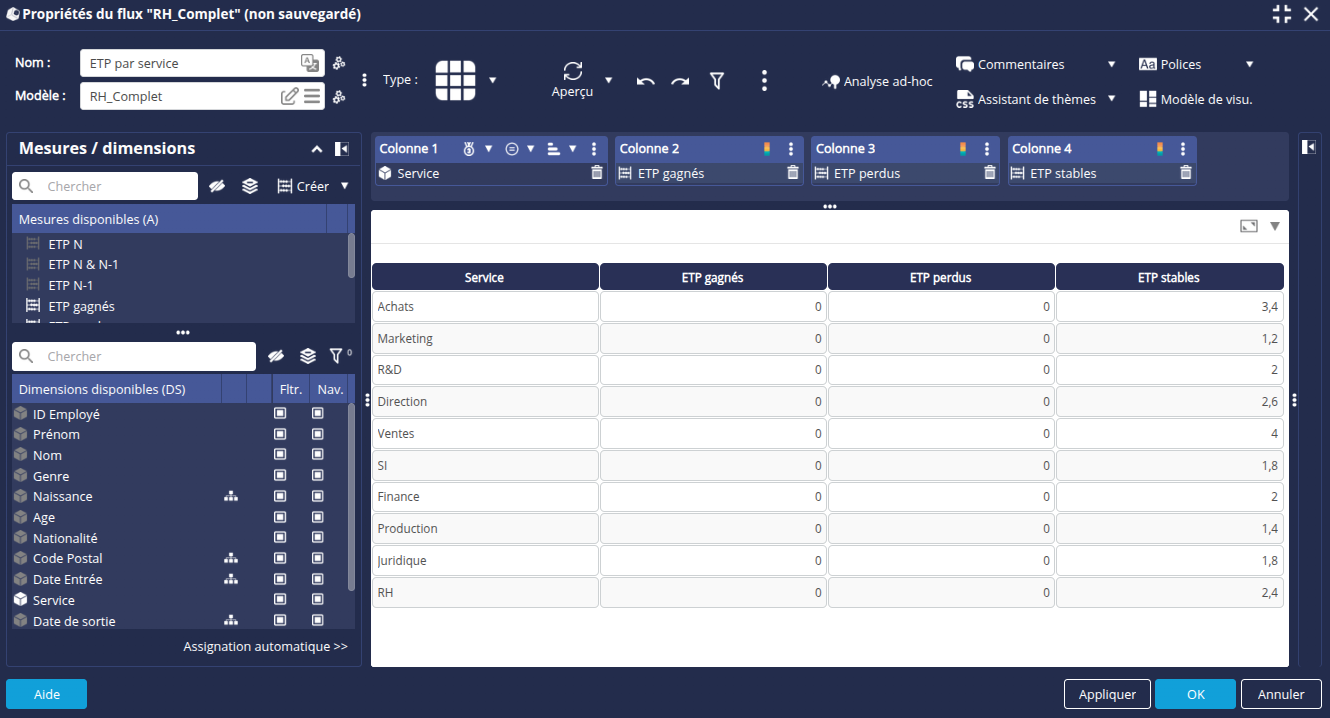
Task: Expand the Commentaires dropdown arrow
Action: pos(1111,64)
